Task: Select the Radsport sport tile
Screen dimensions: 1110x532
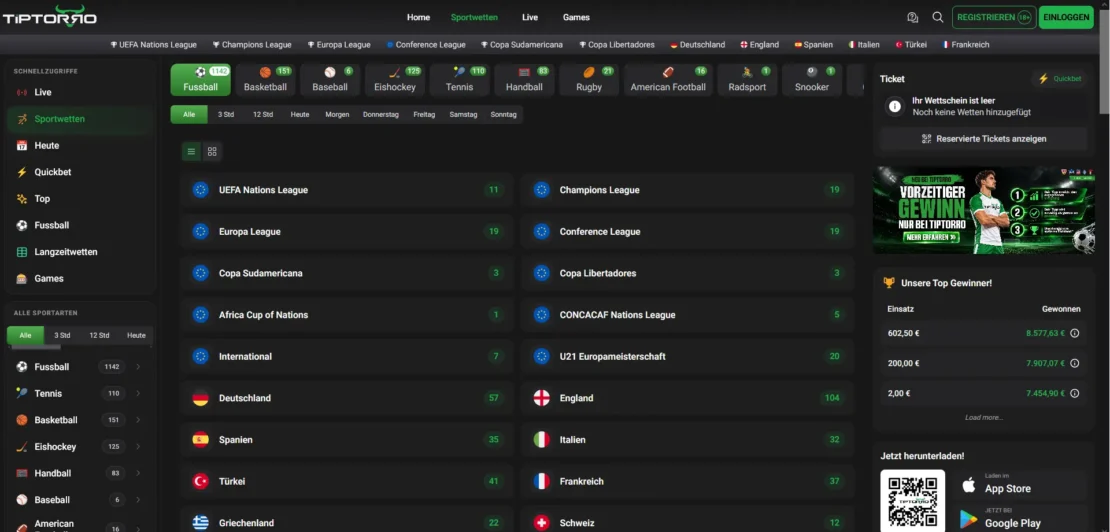Action: coord(748,80)
